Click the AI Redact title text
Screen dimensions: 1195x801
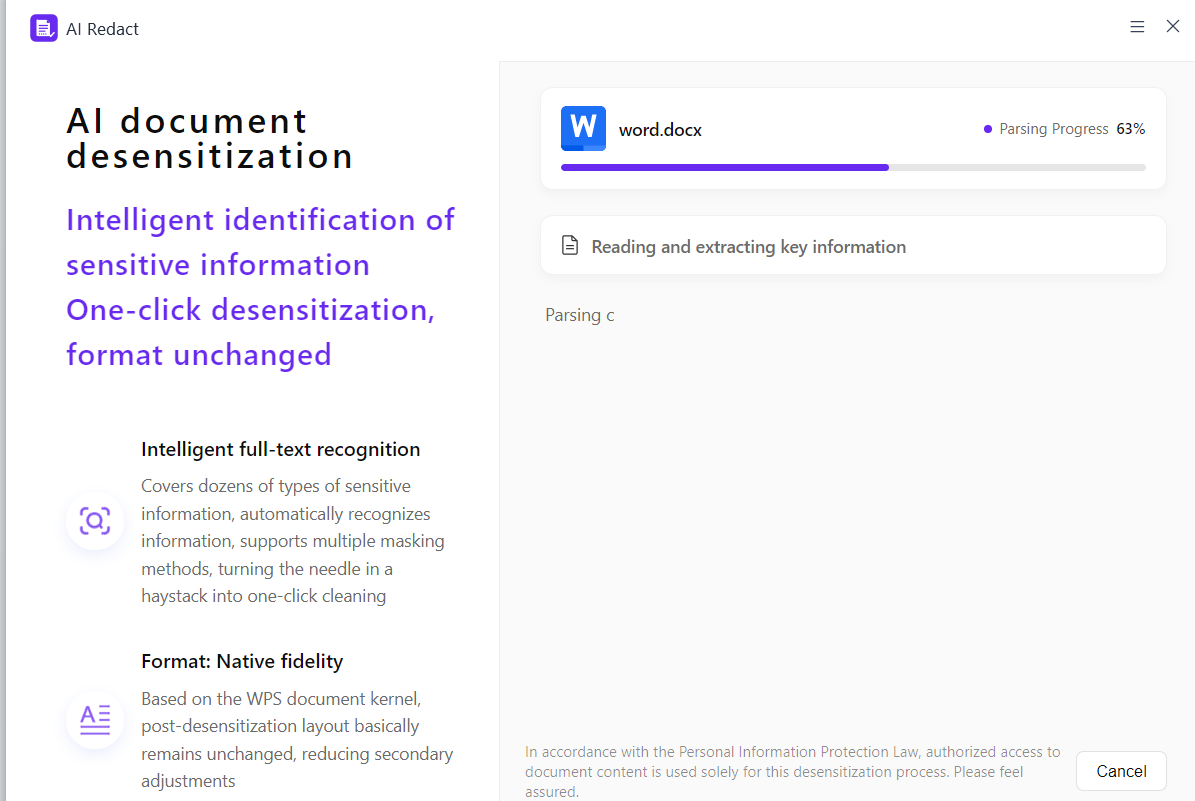102,29
